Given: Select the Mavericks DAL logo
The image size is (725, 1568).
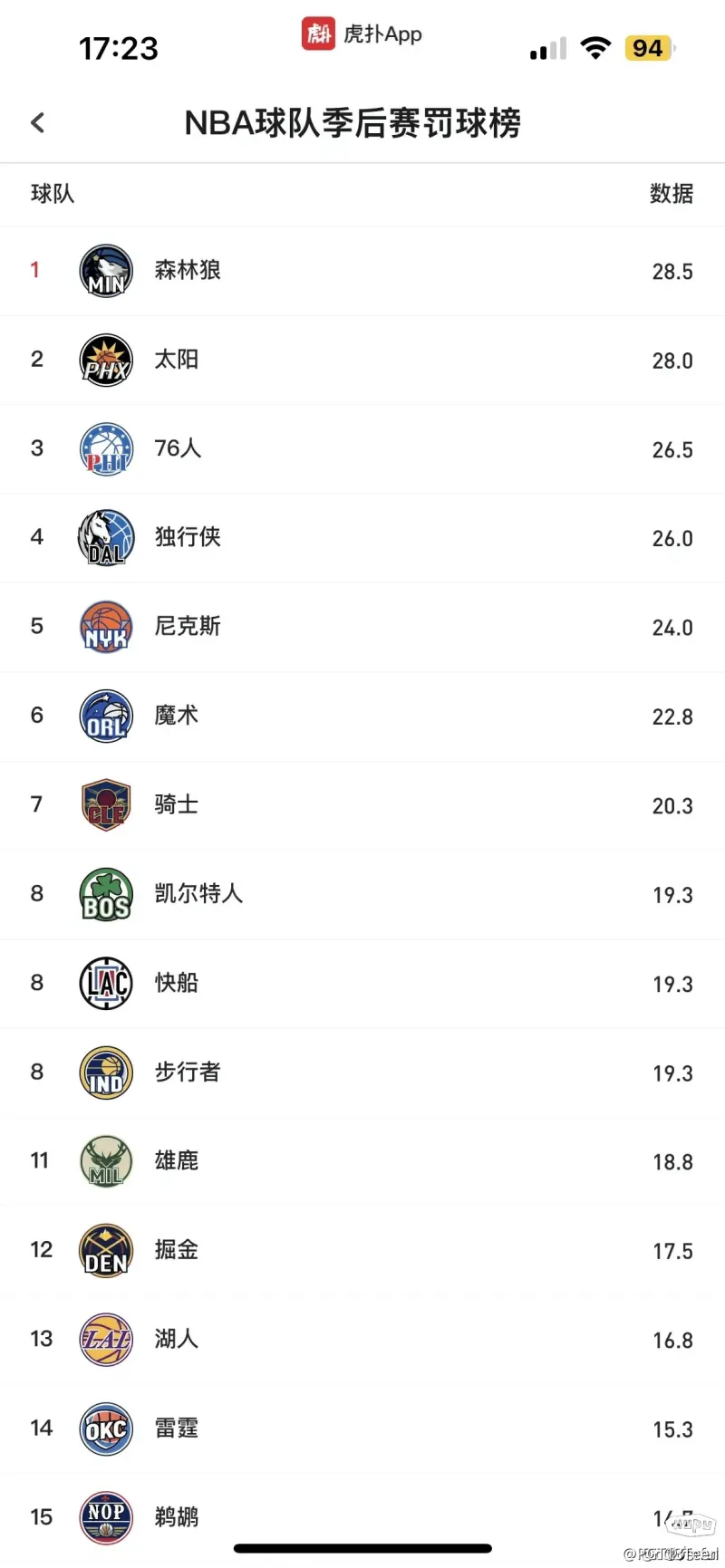Looking at the screenshot, I should click(x=106, y=537).
